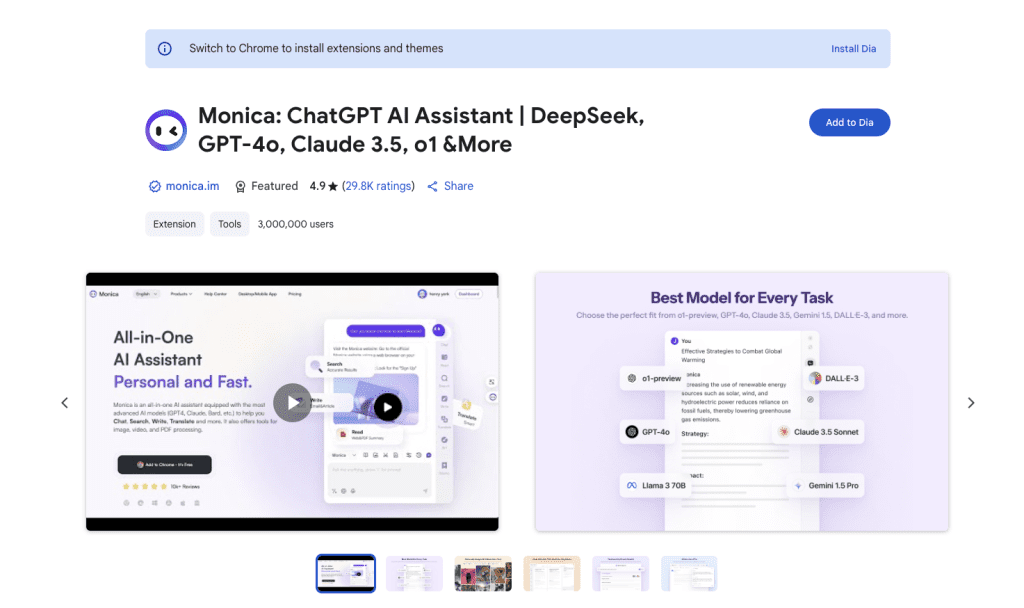The height and width of the screenshot is (608, 1024).
Task: Go to next screenshot with right arrow
Action: pyautogui.click(x=970, y=402)
